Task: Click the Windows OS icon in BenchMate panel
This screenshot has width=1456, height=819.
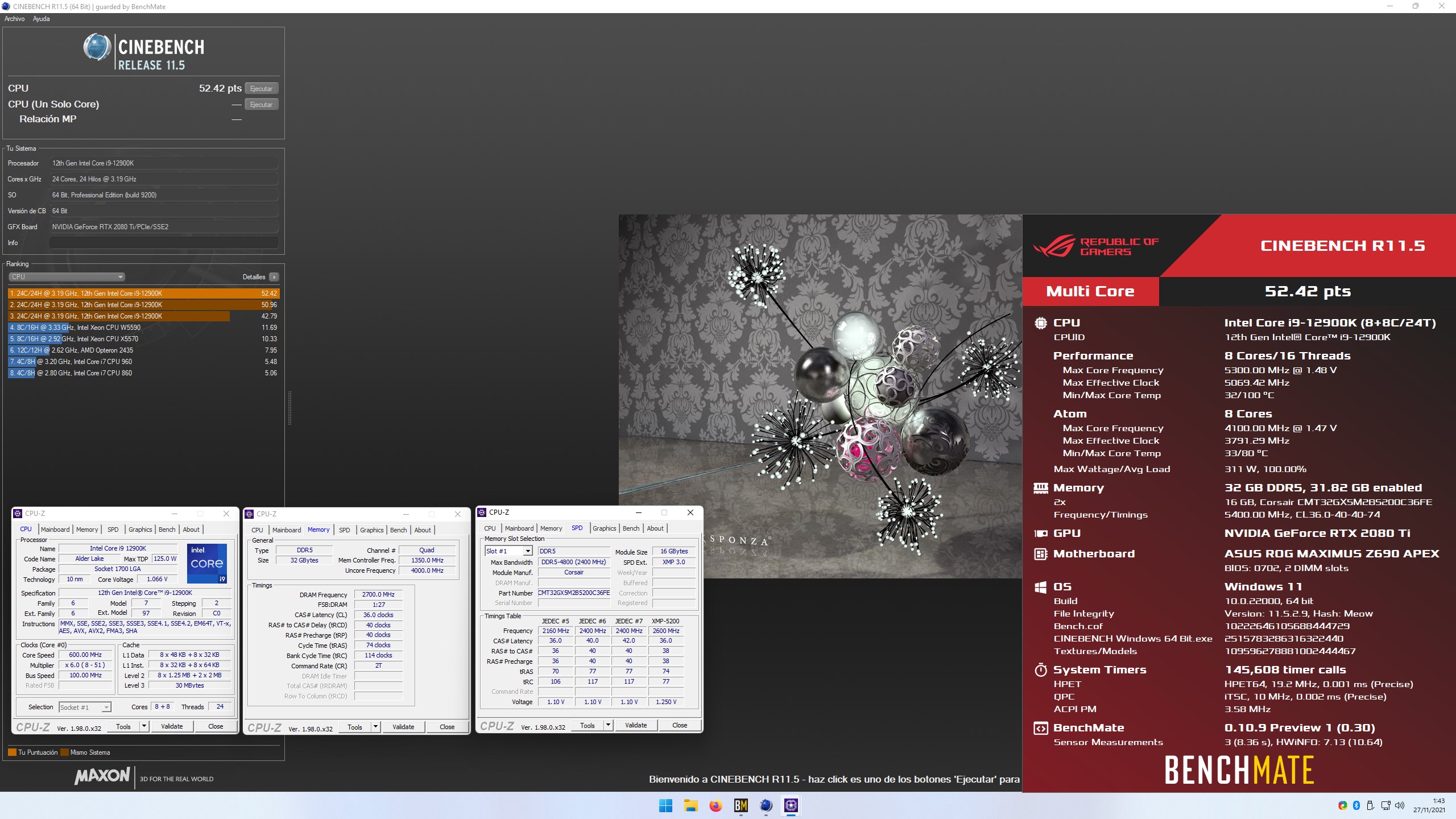Action: click(1041, 587)
